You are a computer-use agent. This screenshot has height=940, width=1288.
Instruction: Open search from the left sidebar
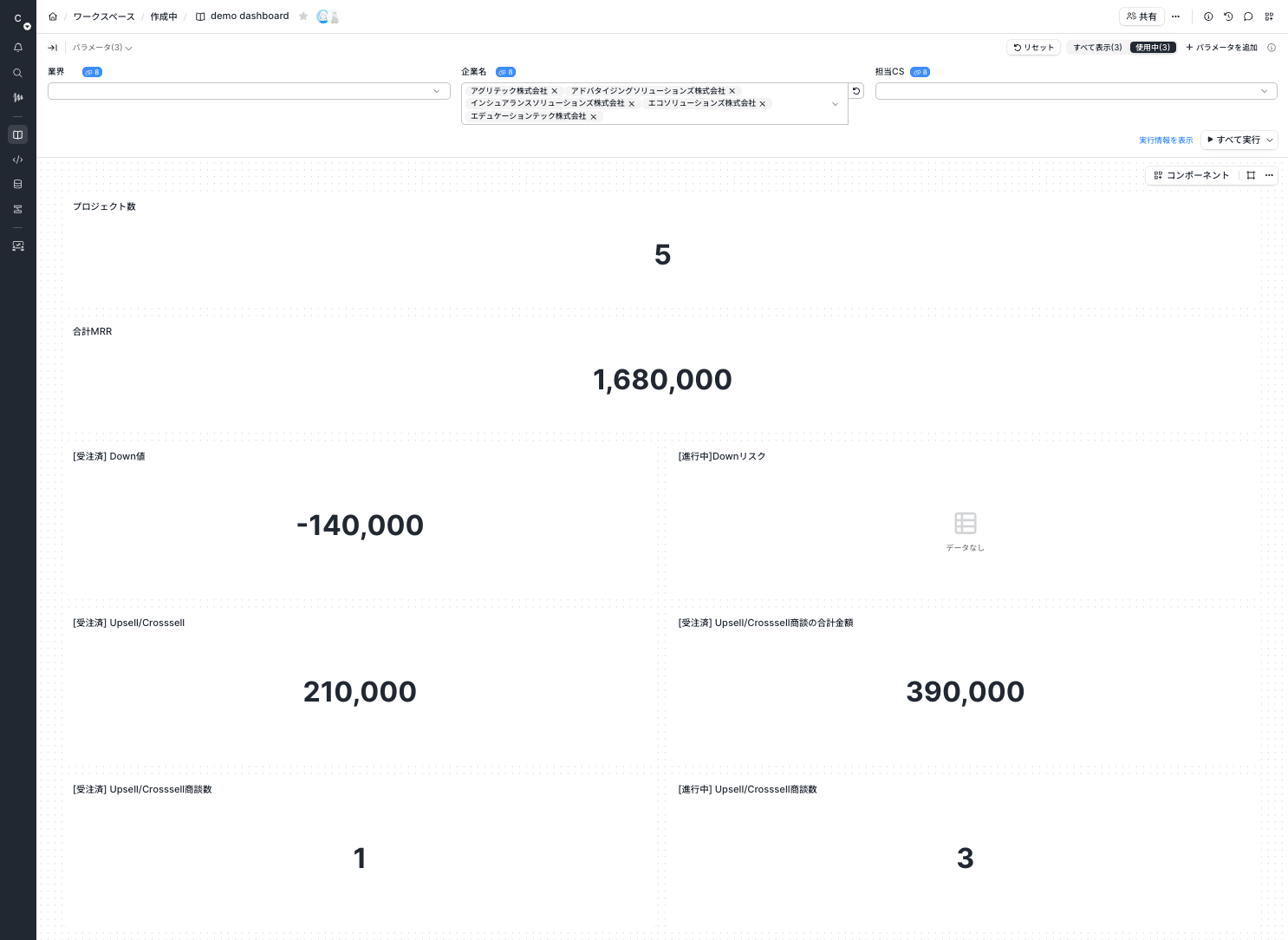17,73
